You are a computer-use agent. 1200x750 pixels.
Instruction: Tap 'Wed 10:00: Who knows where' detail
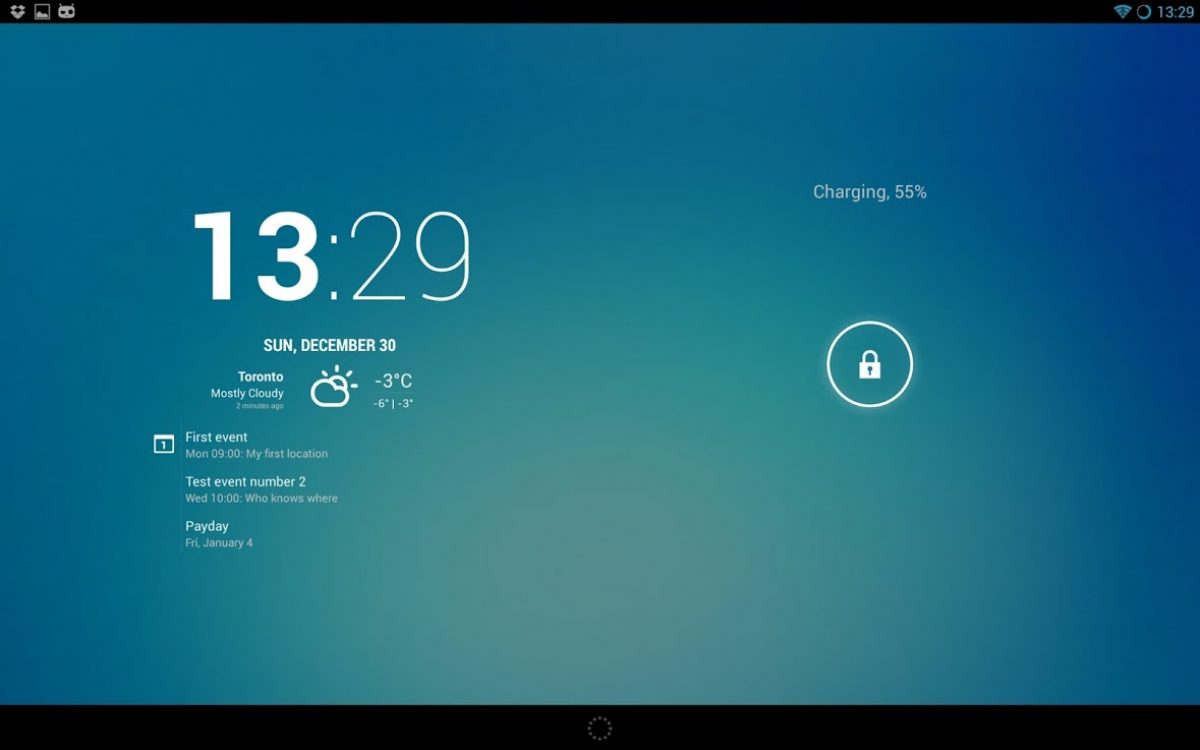coord(261,498)
